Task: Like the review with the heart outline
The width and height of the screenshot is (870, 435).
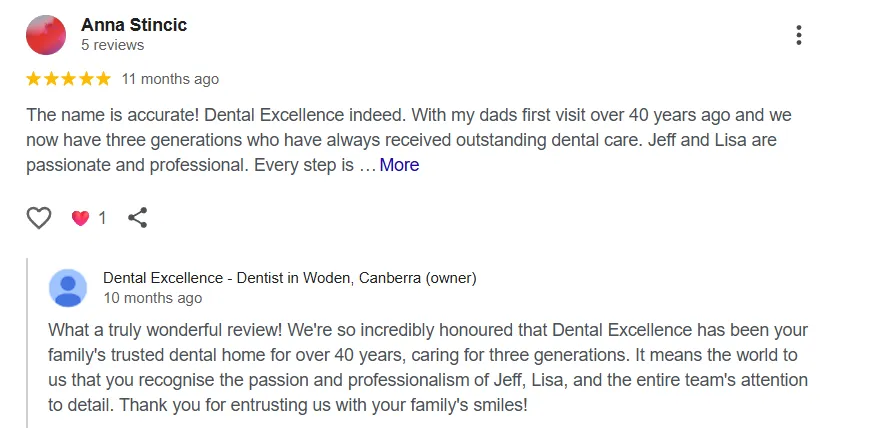Action: pyautogui.click(x=38, y=218)
